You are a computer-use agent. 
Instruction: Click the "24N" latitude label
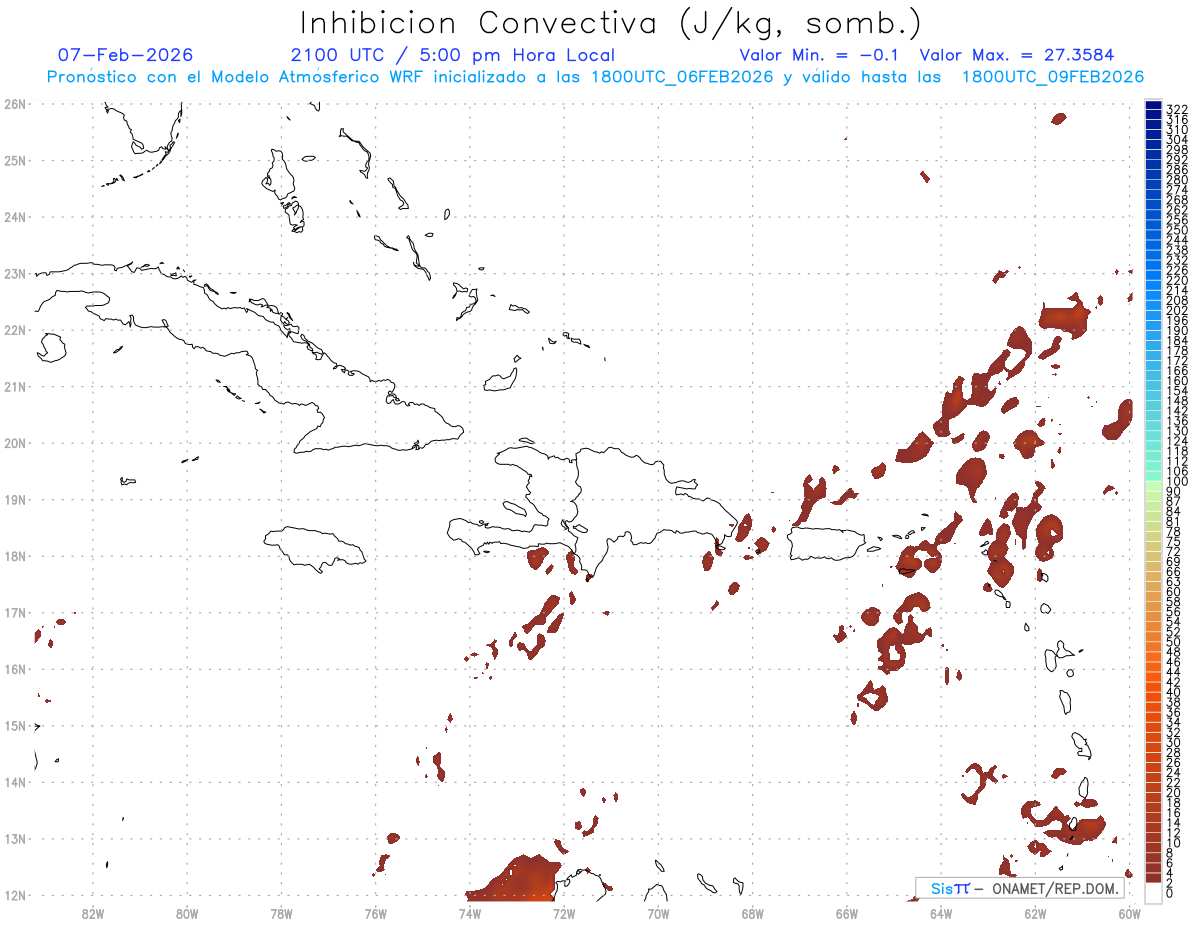15,217
